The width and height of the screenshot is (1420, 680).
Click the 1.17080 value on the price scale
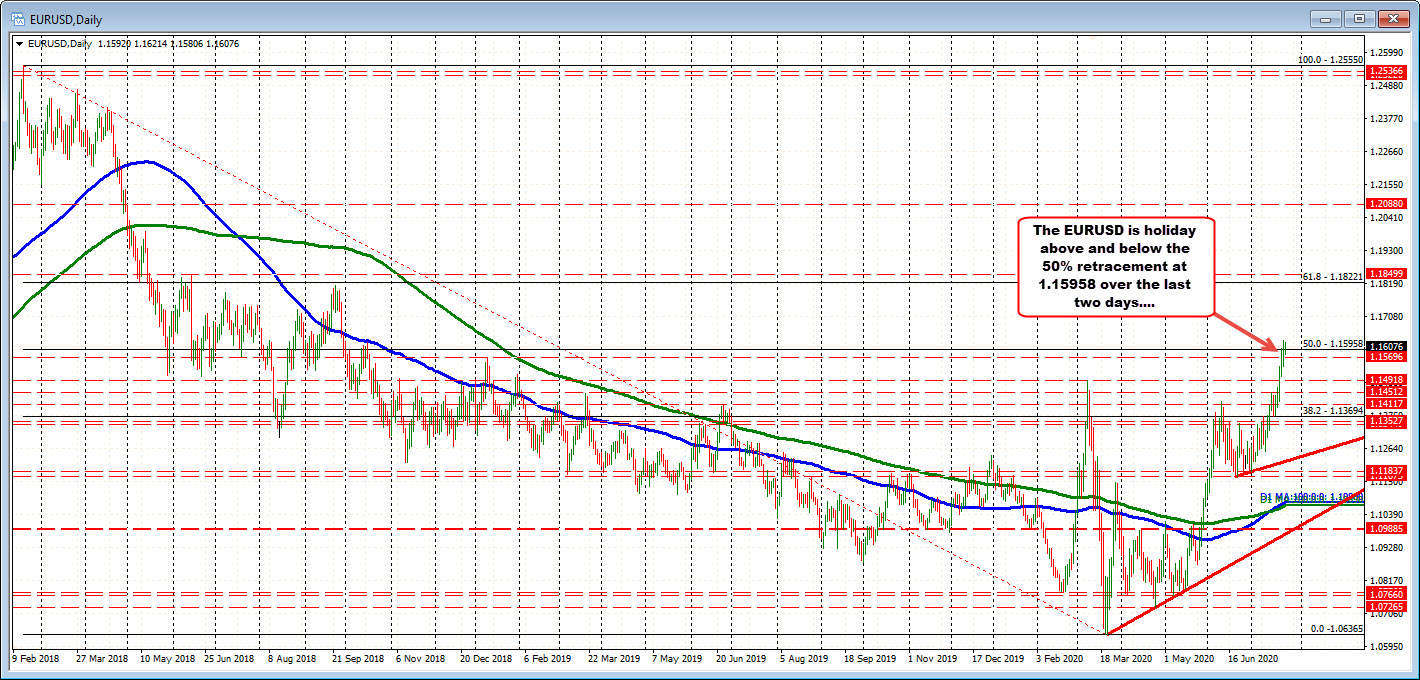[1386, 316]
